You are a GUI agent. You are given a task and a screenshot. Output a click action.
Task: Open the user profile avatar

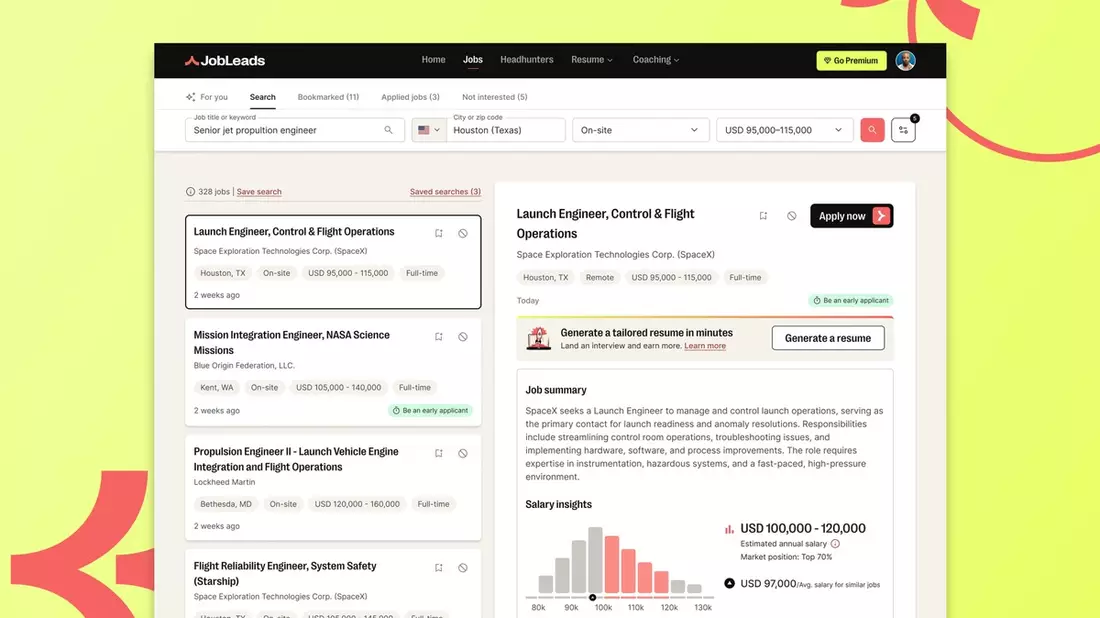point(905,61)
